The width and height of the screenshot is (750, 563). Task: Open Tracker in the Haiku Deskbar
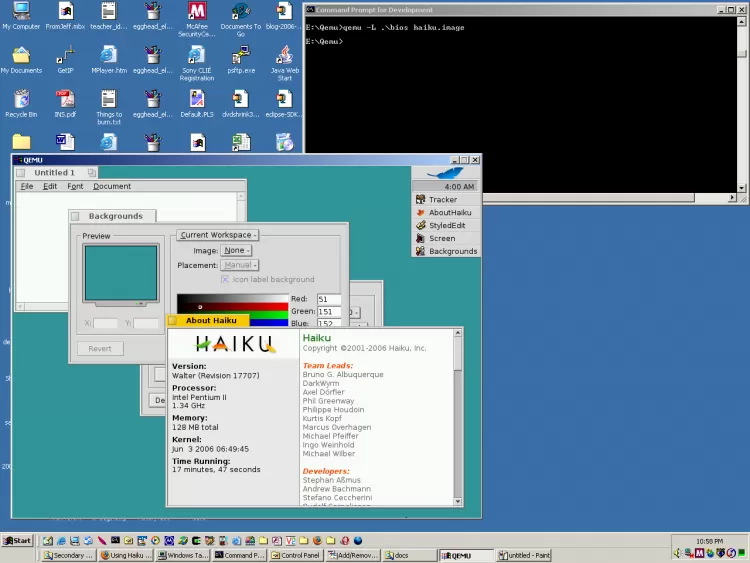(x=442, y=200)
